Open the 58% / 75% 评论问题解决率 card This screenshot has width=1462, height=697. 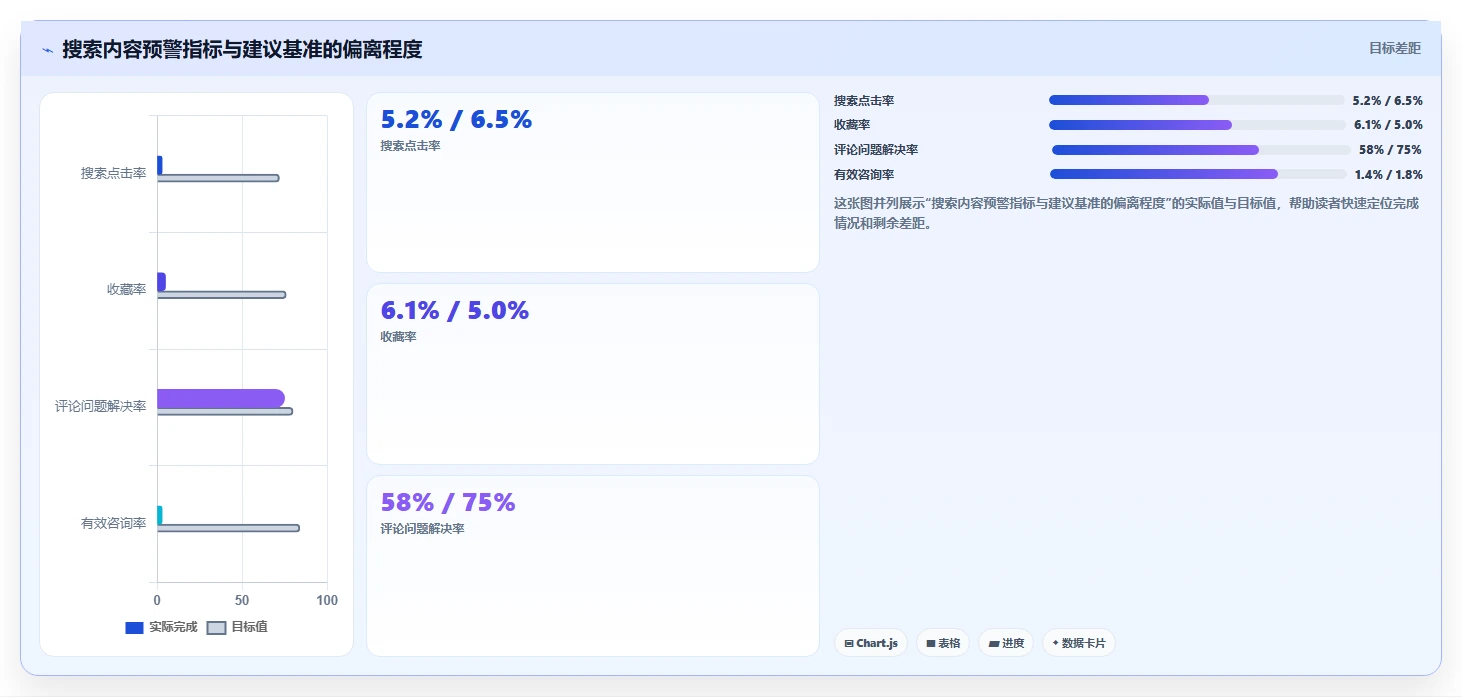click(593, 566)
